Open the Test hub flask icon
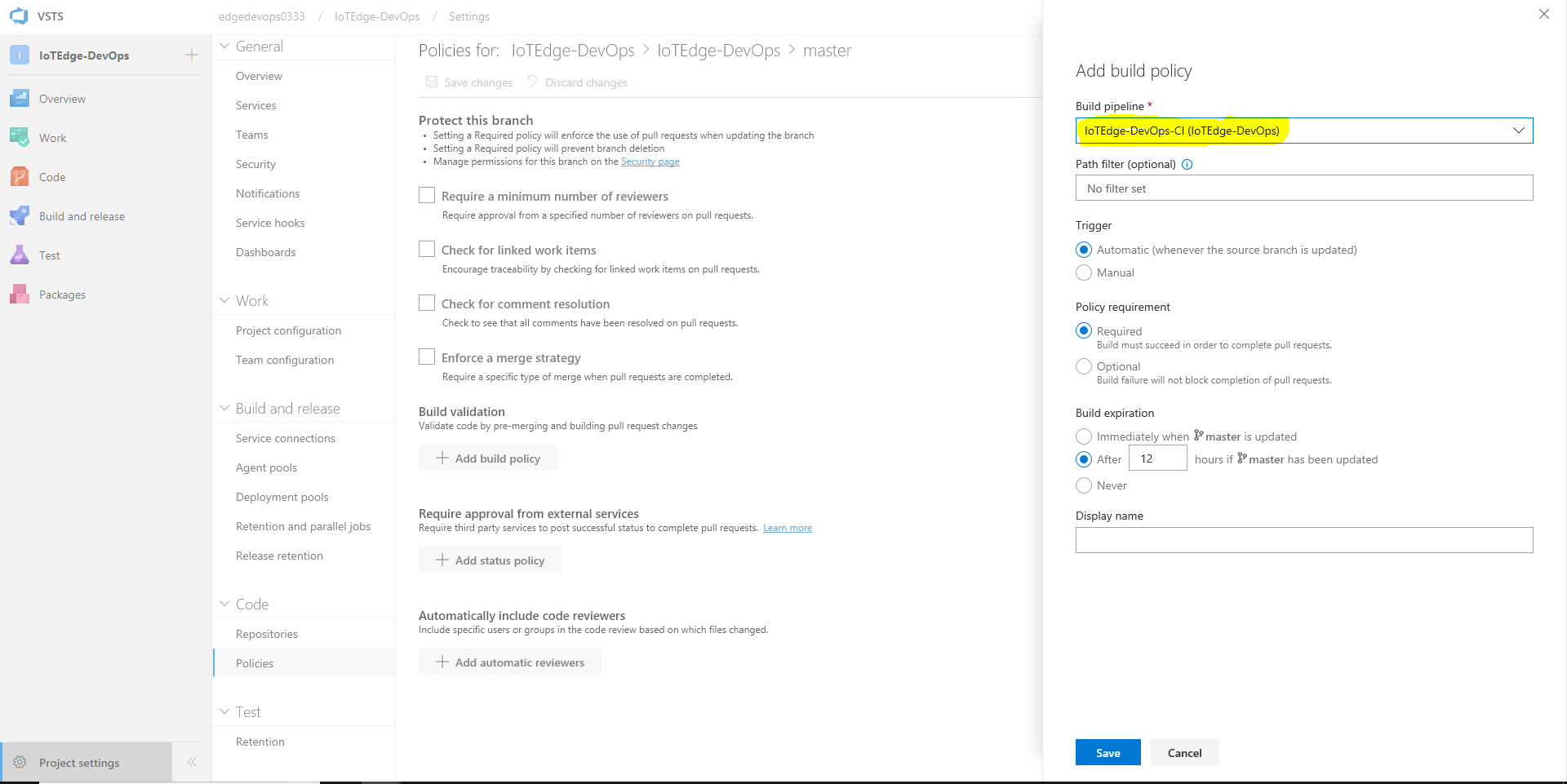This screenshot has width=1567, height=784. 20,255
